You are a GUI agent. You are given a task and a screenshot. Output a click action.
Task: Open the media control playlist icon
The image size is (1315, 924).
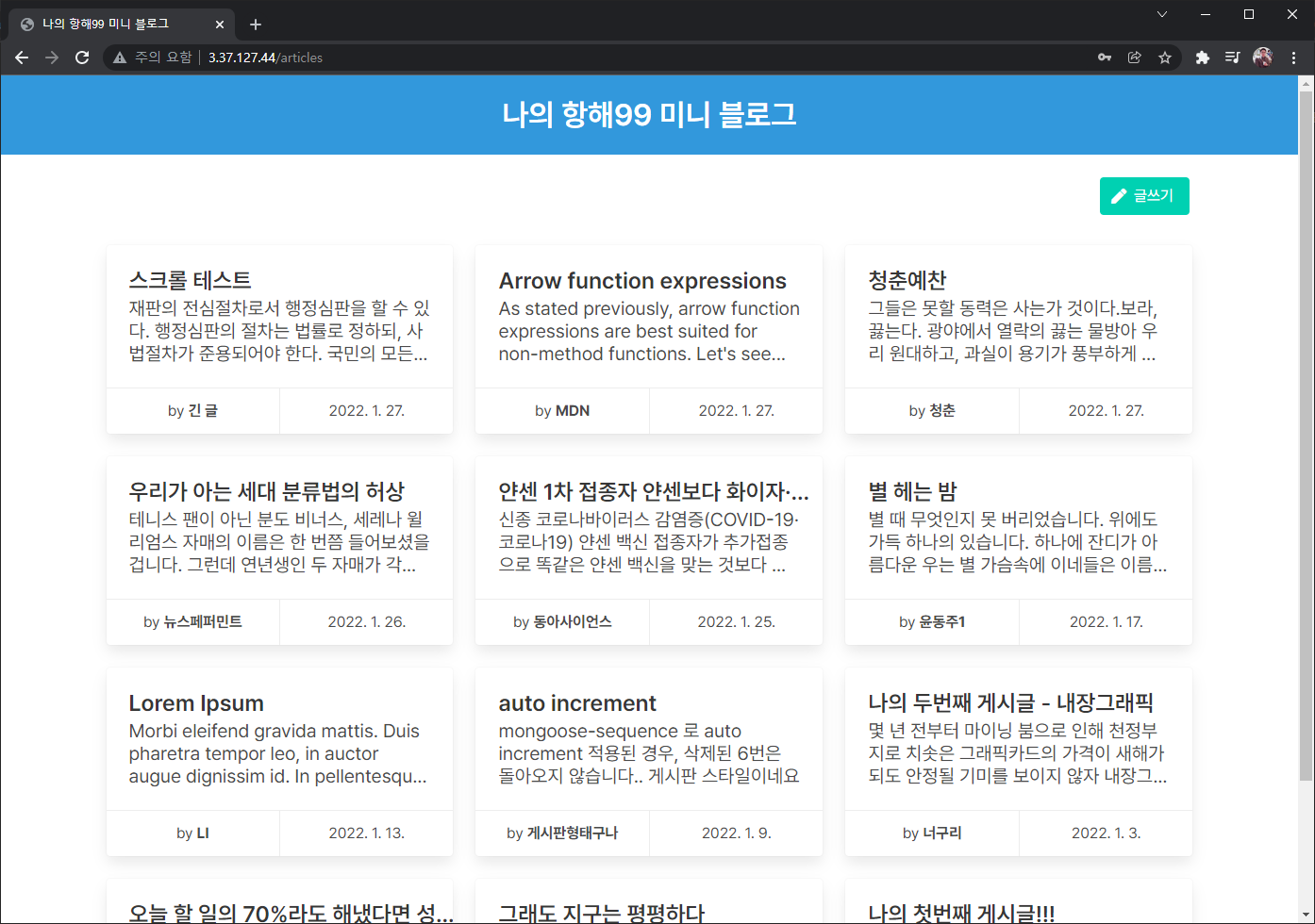[x=1232, y=58]
